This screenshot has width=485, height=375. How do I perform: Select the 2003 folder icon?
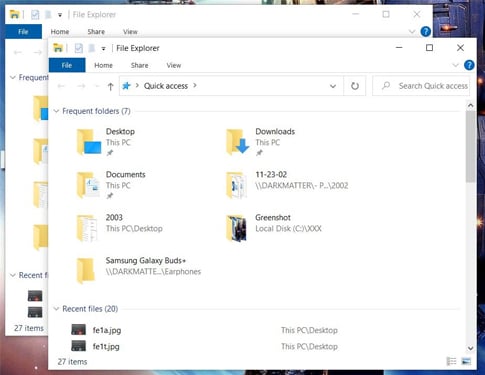87,228
